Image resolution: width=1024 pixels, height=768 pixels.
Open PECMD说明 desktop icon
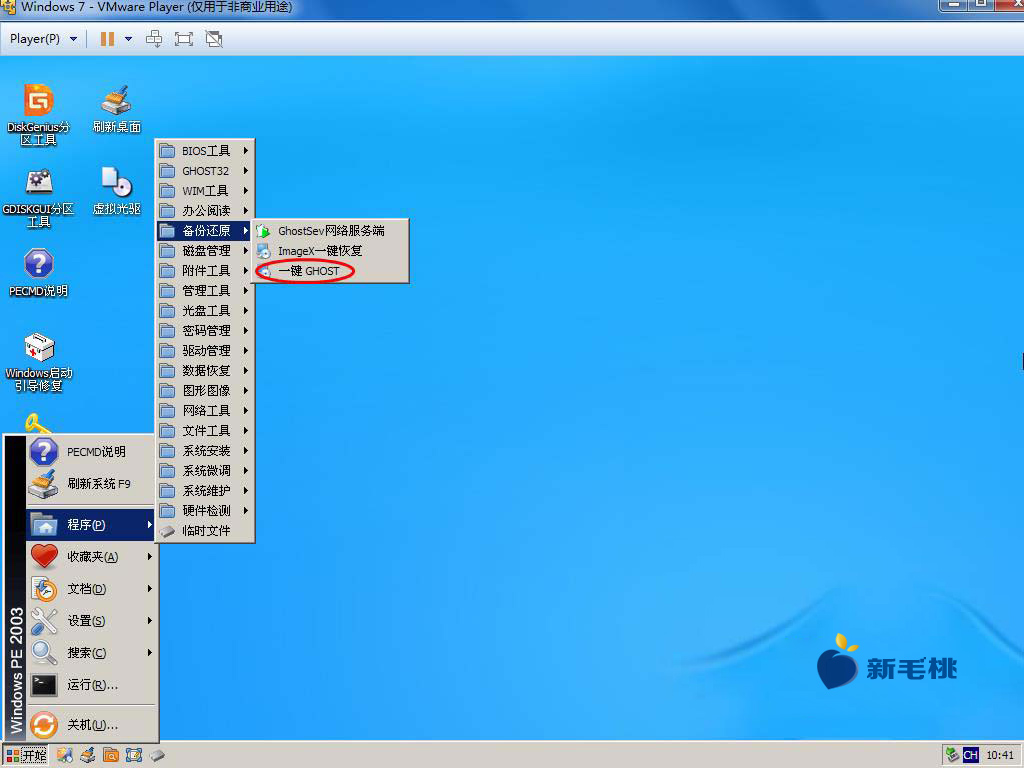tap(39, 272)
